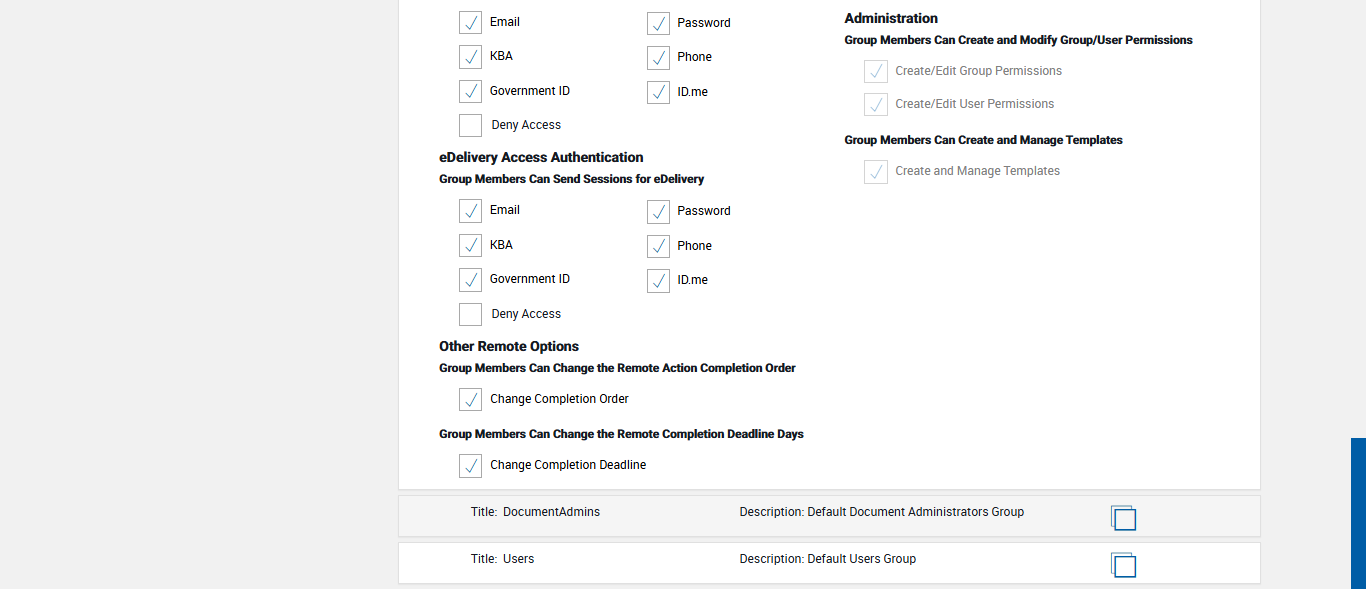Enable Deny Access in the eDelivery section

(470, 315)
